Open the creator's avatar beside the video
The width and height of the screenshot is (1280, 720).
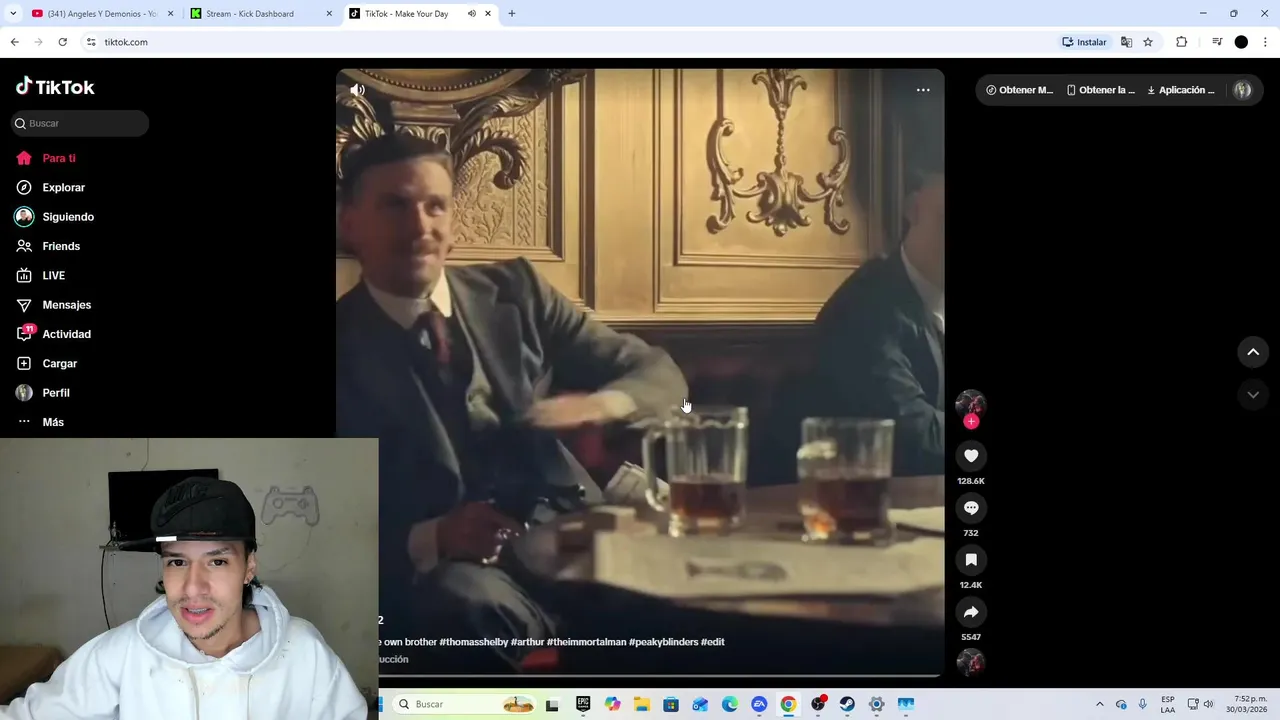[971, 404]
